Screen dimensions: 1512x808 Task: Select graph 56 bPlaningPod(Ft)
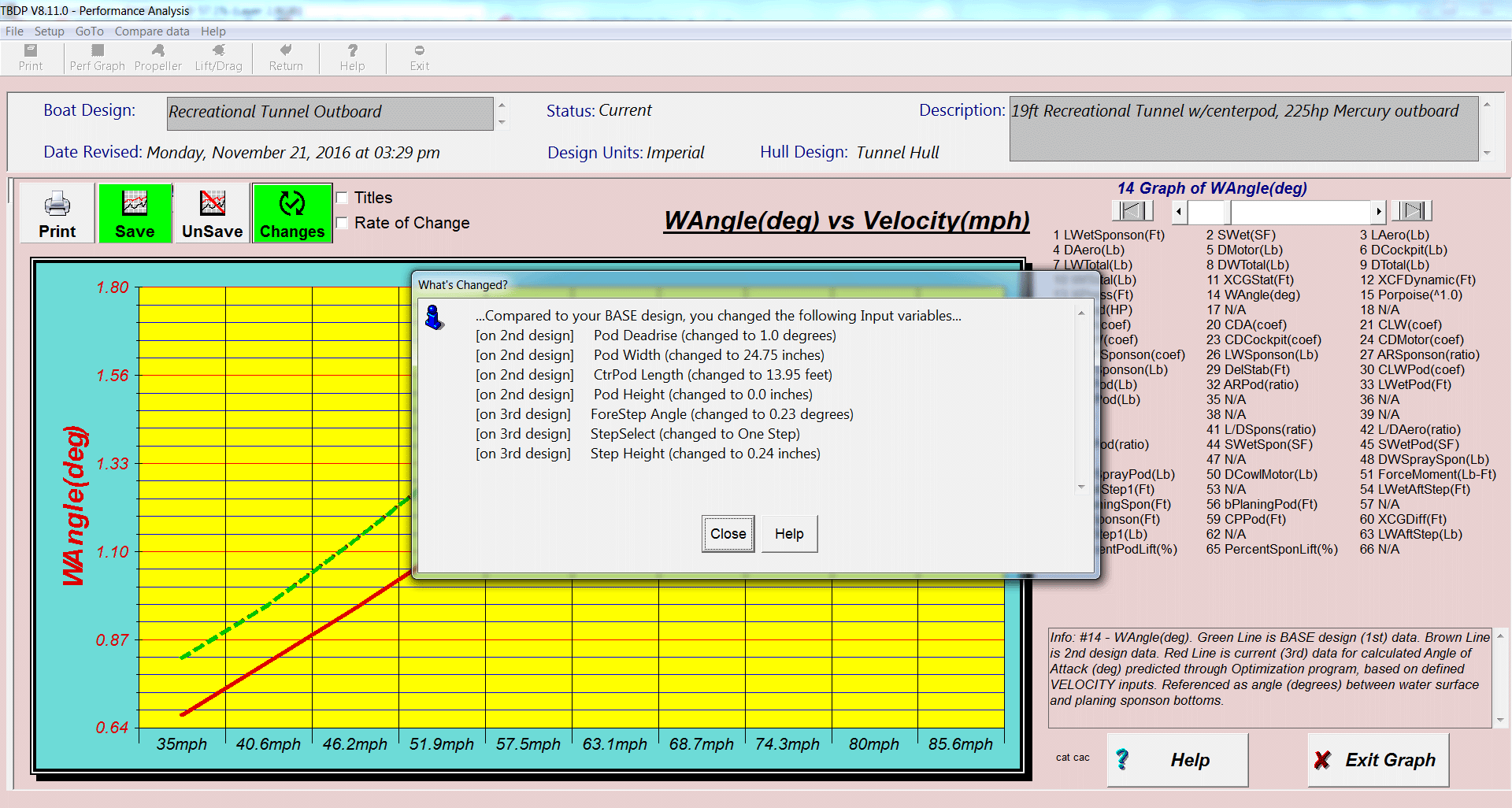pos(1262,504)
